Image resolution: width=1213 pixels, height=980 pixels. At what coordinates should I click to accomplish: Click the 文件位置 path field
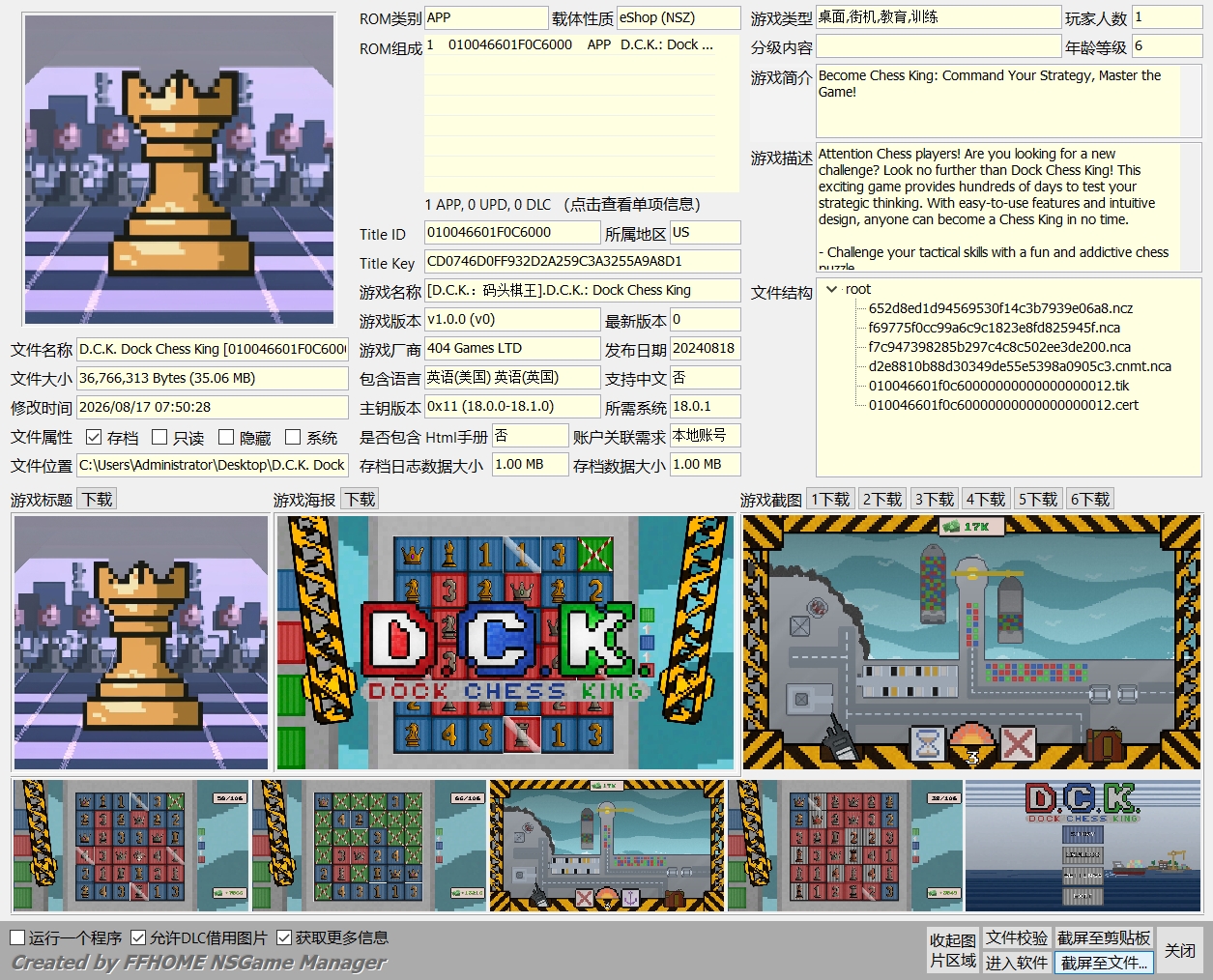click(x=213, y=466)
